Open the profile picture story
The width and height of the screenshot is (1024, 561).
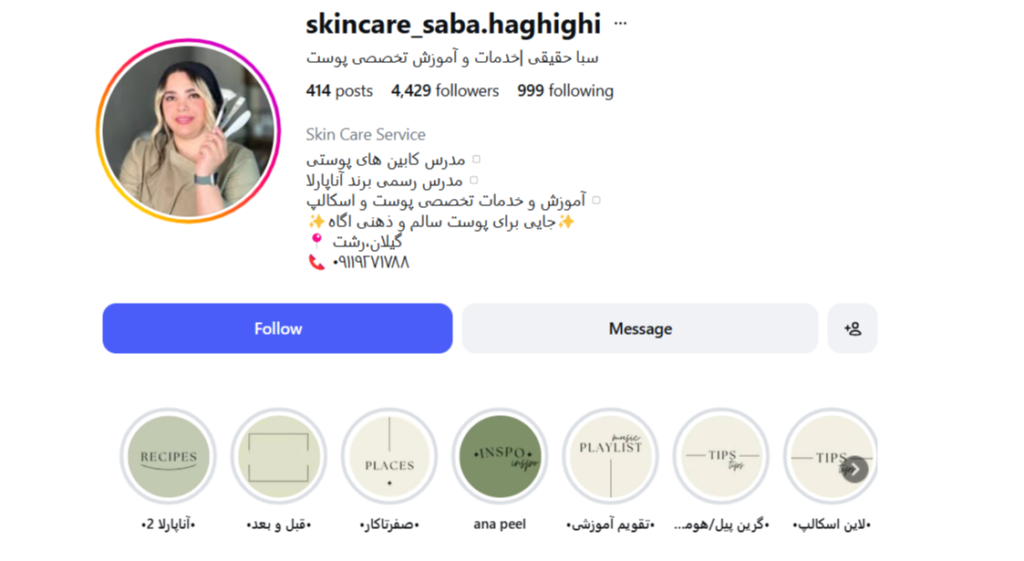(189, 131)
